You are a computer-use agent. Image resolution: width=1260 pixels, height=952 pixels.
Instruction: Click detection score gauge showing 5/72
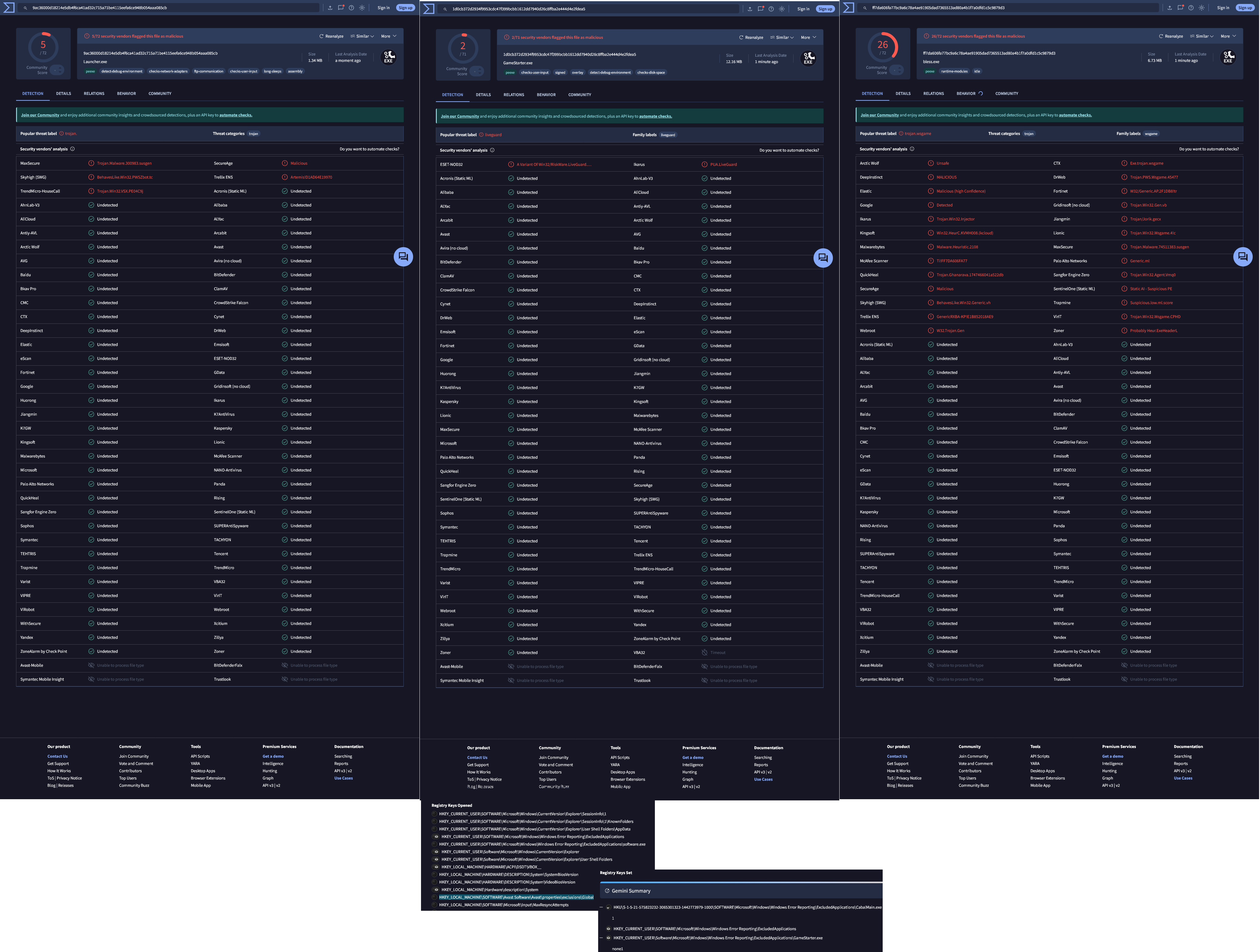click(x=43, y=47)
